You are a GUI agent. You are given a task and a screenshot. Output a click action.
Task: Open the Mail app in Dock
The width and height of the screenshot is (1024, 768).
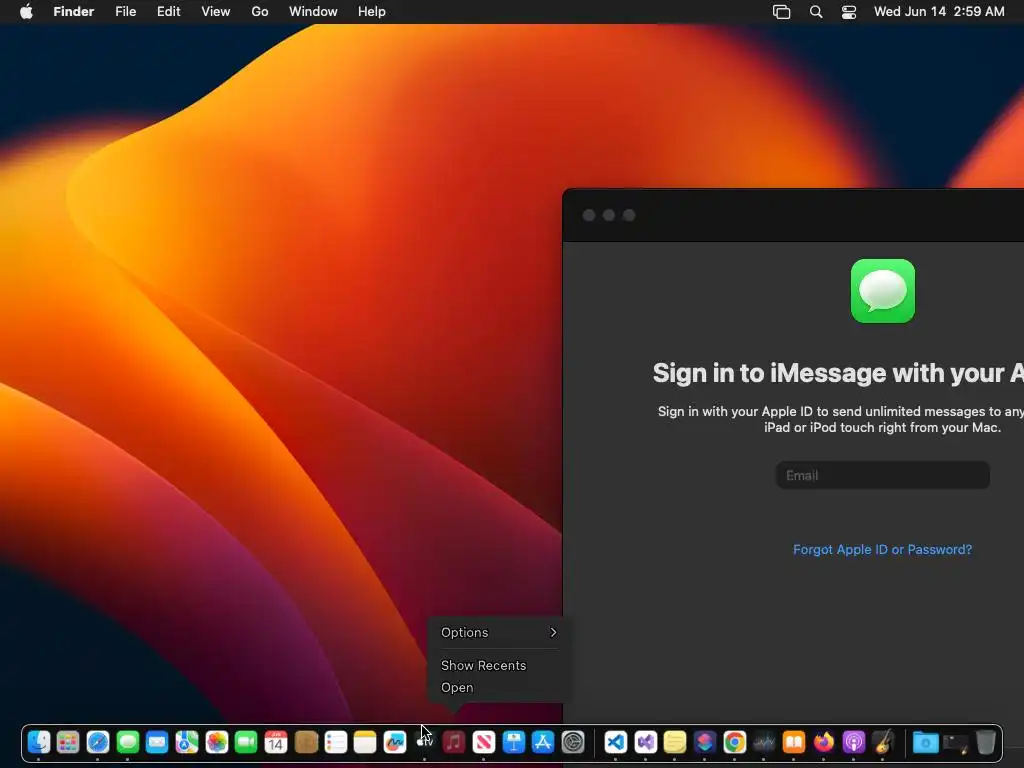point(157,743)
